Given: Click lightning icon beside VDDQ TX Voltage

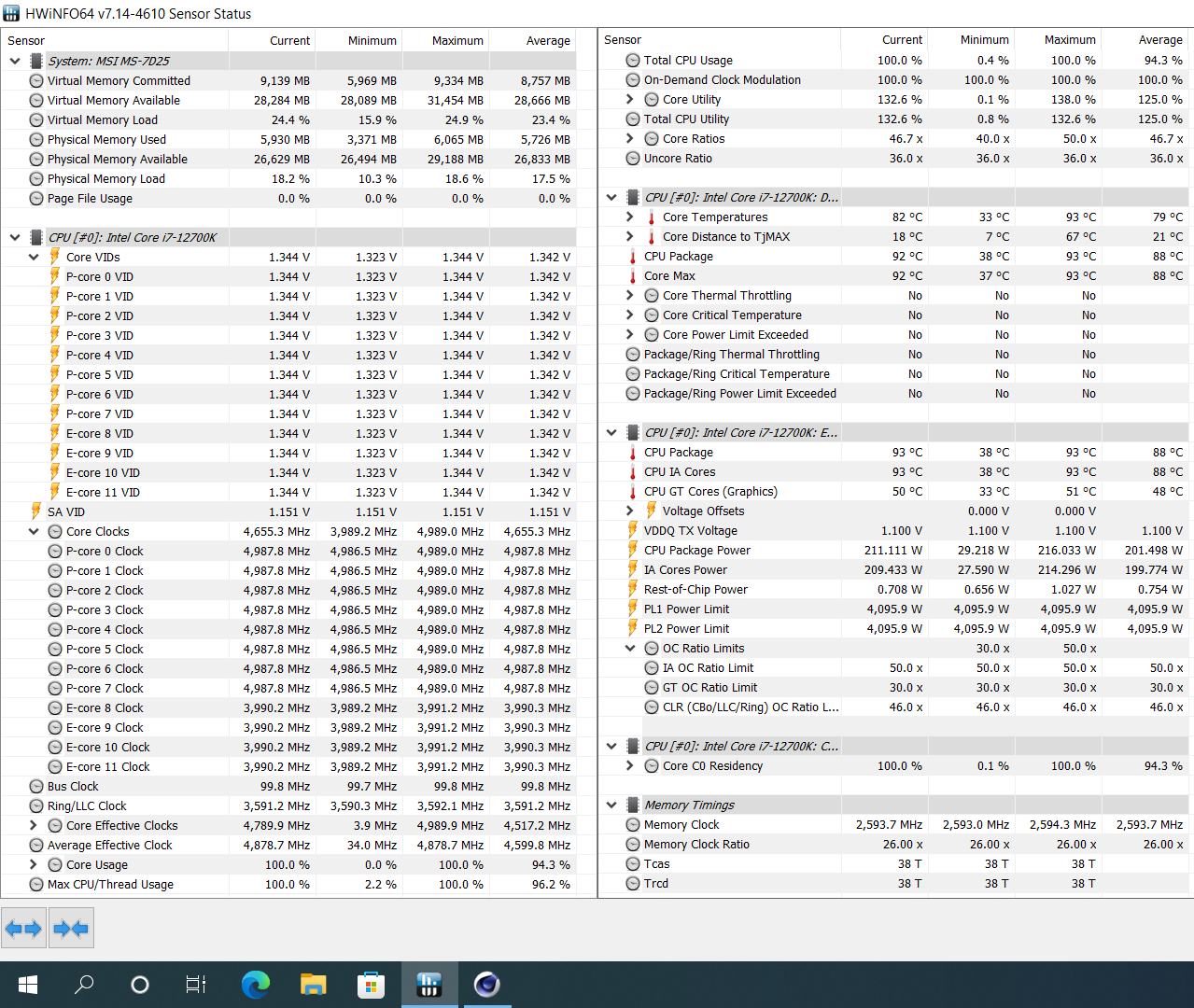Looking at the screenshot, I should pos(633,530).
